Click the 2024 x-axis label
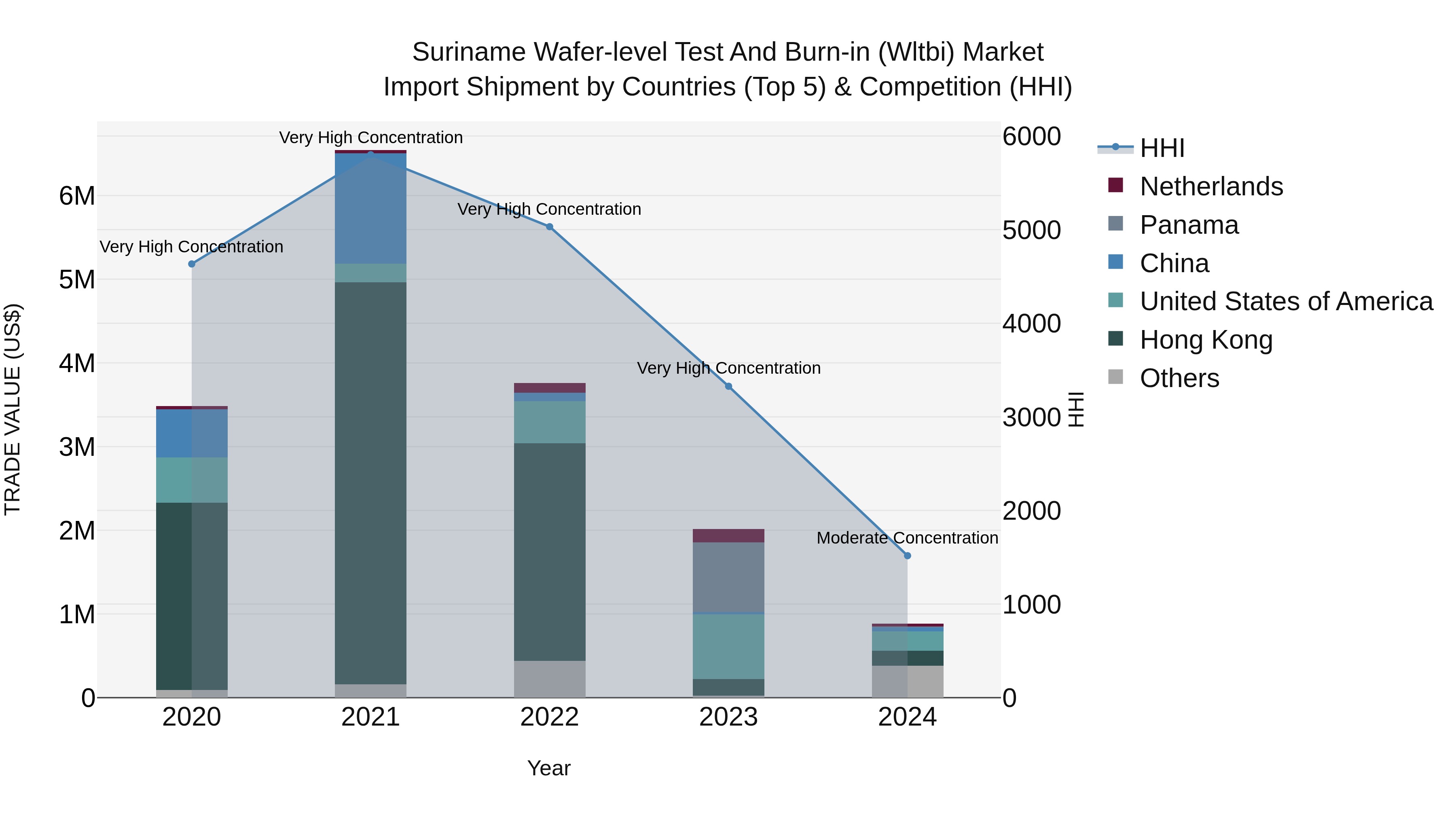The image size is (1456, 819). (x=908, y=717)
